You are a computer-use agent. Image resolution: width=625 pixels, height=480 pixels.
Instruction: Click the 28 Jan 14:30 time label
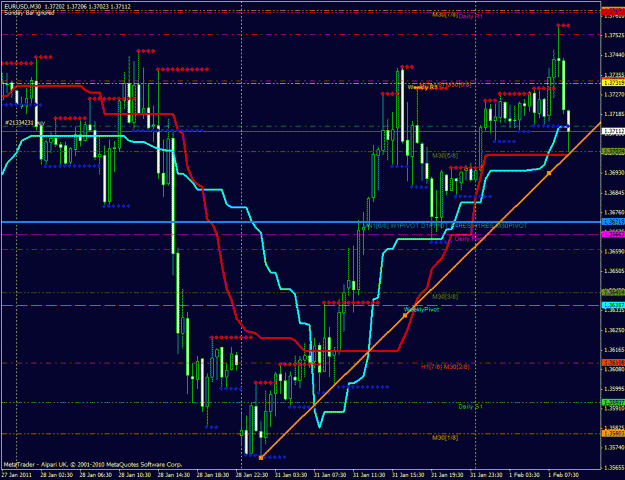coord(172,476)
